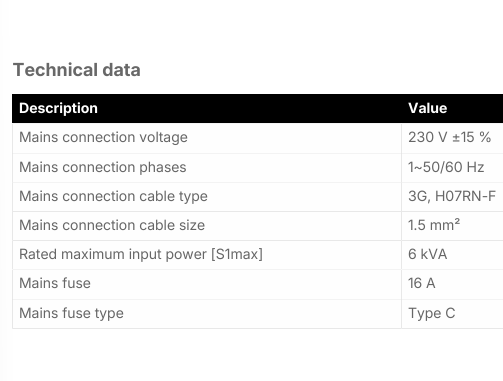Click the word data in heading

121,70
